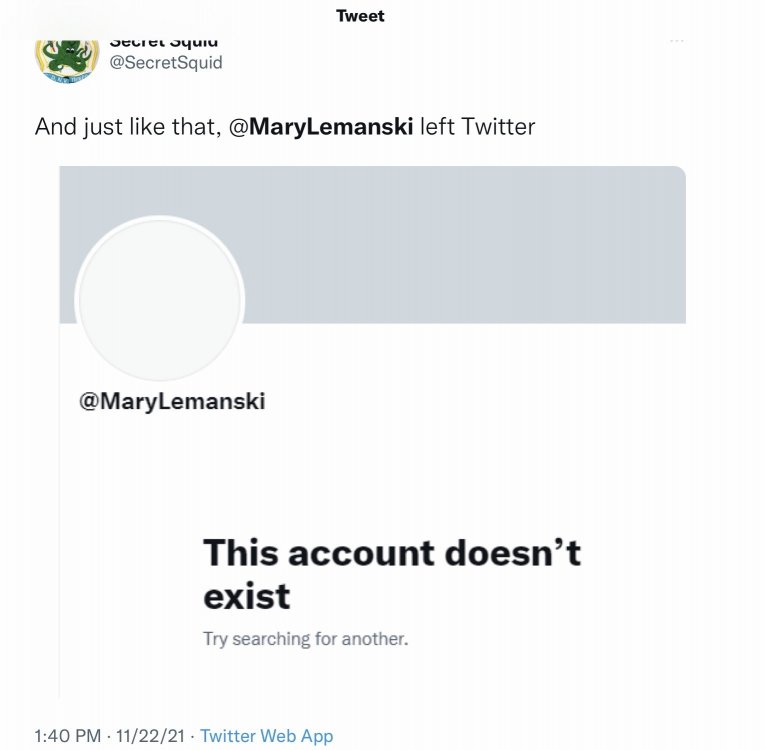The height and width of the screenshot is (750, 765).
Task: Open the Secret Squid octopus avatar
Action: pyautogui.click(x=67, y=61)
